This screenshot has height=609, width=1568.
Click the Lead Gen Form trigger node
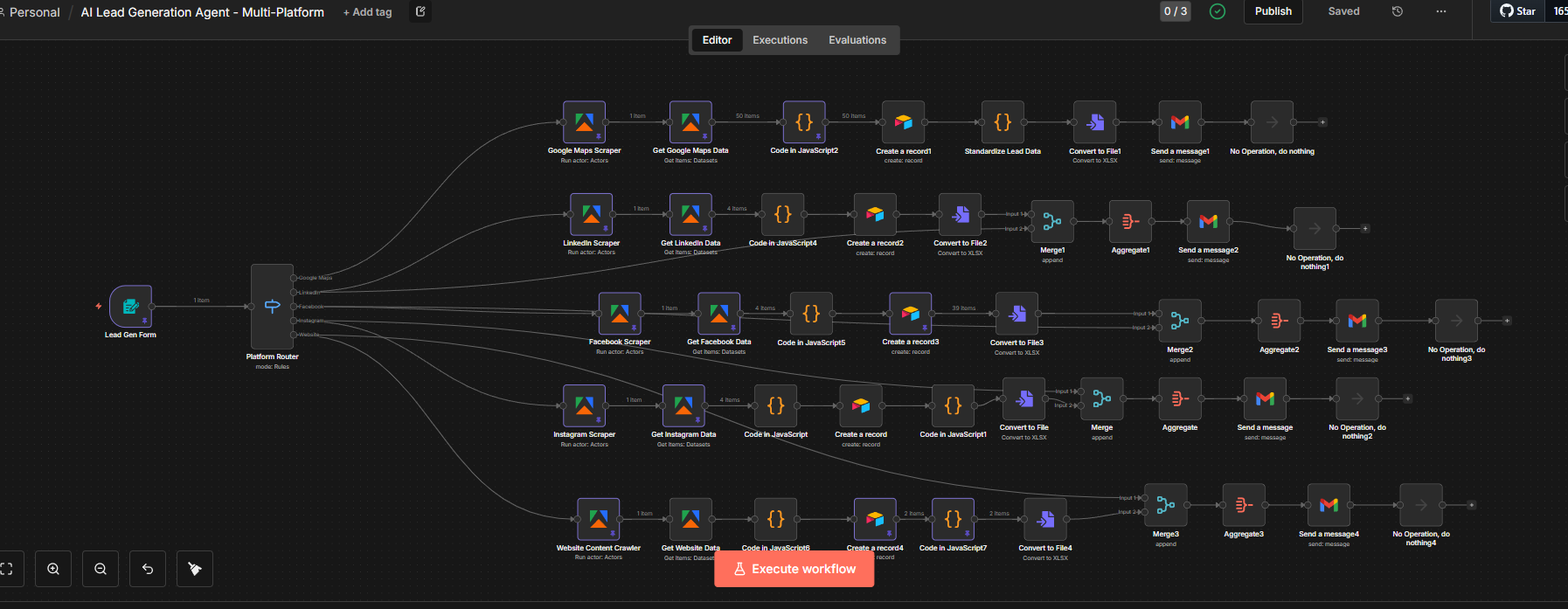(130, 307)
